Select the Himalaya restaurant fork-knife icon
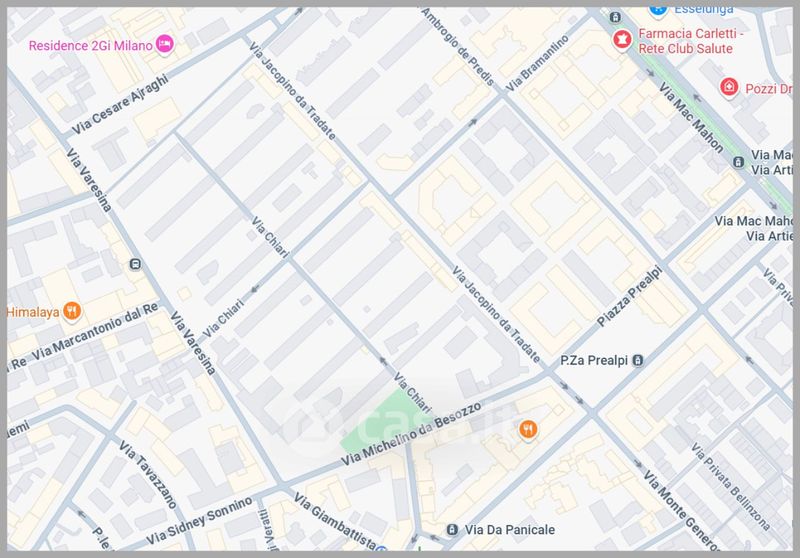Image resolution: width=800 pixels, height=558 pixels. (x=72, y=311)
